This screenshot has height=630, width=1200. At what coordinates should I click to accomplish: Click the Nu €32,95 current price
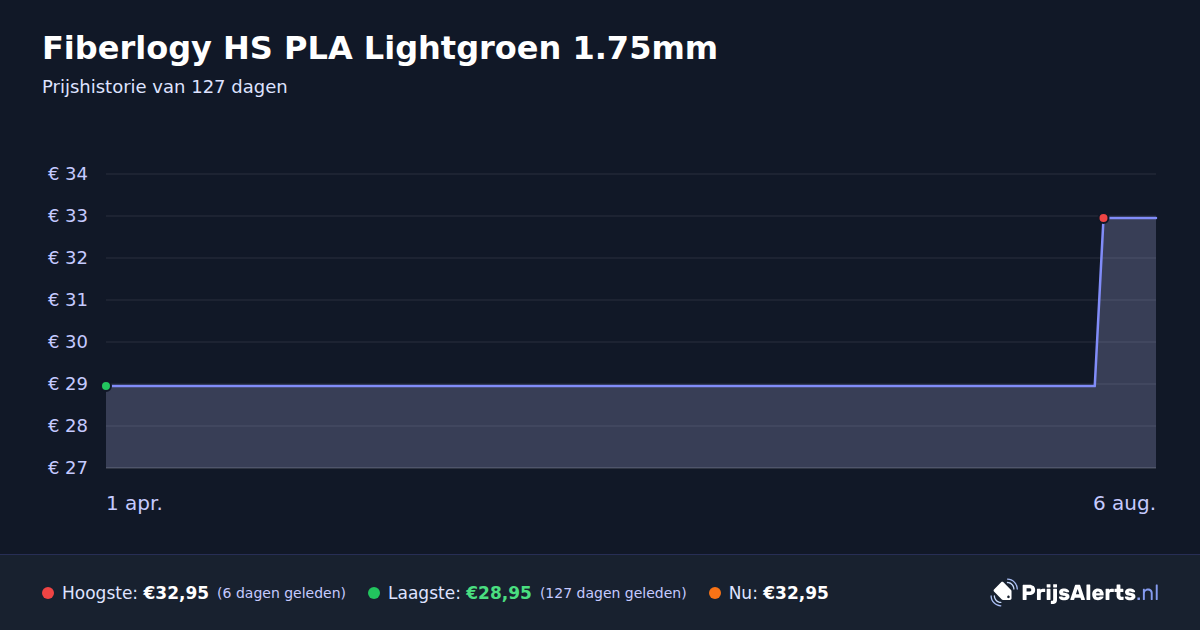click(x=796, y=593)
